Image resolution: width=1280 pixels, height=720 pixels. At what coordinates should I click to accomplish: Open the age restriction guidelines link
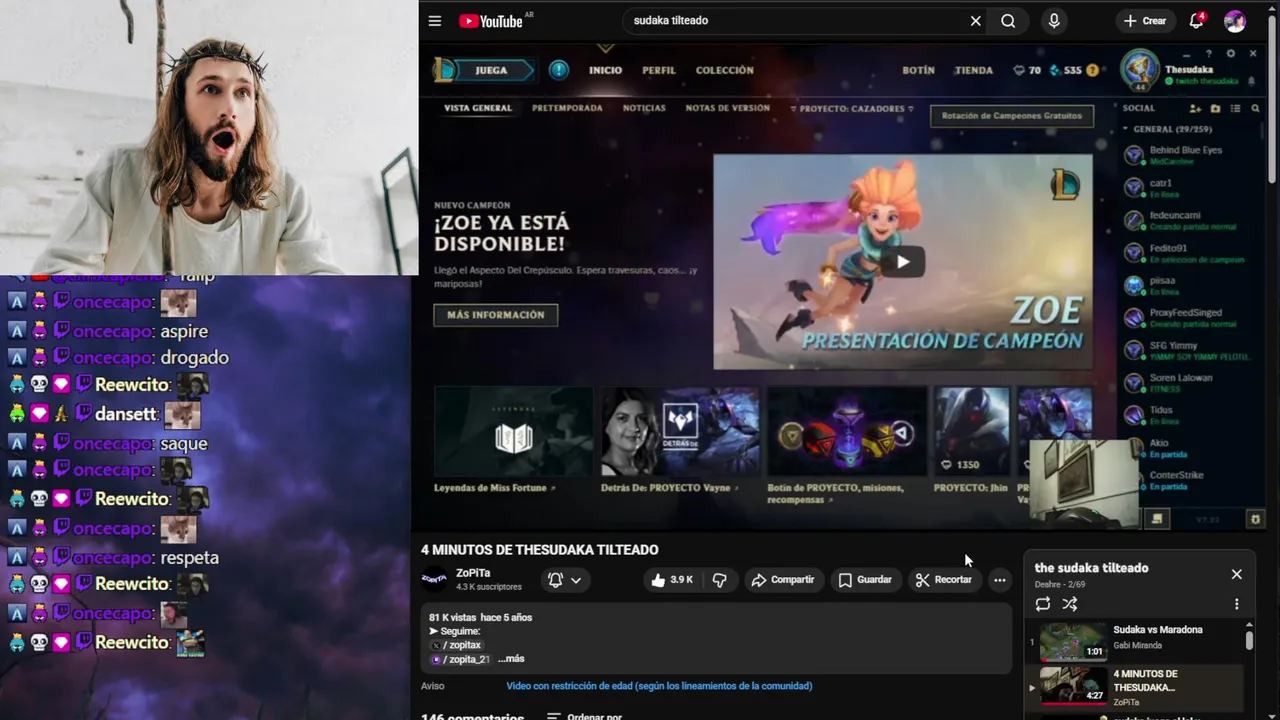point(659,686)
